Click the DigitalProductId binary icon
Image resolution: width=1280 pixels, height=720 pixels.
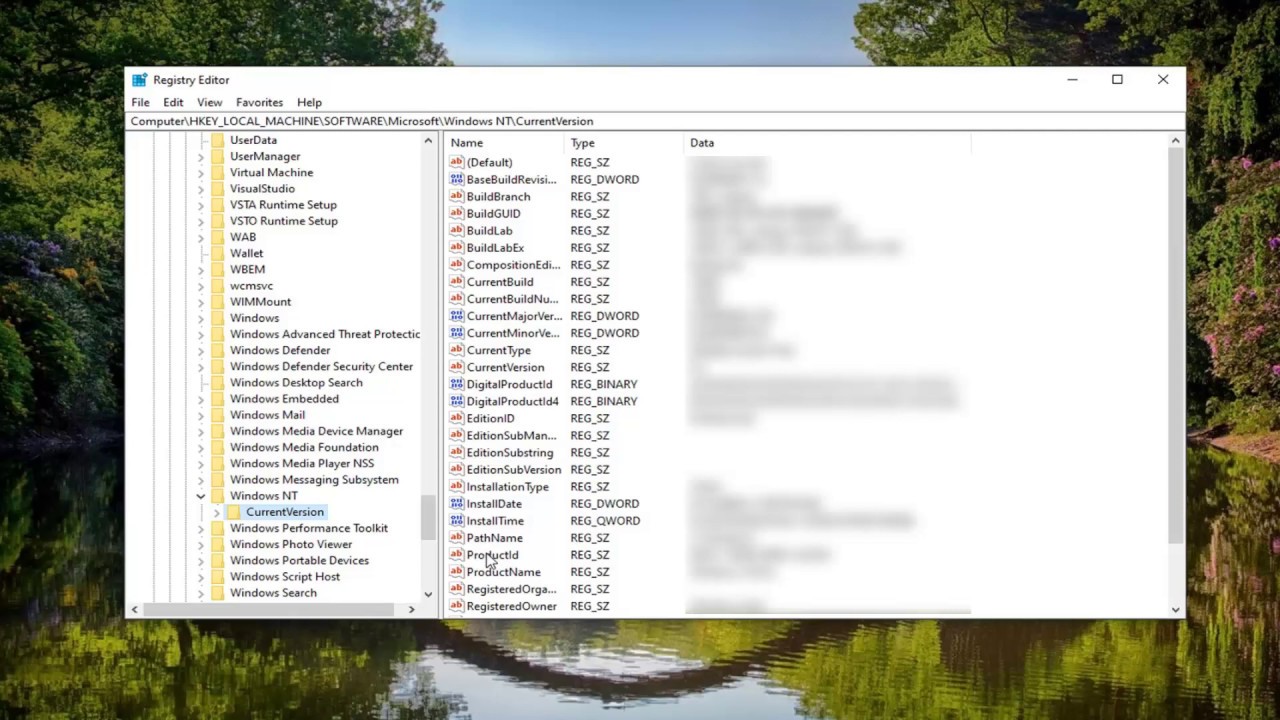457,384
